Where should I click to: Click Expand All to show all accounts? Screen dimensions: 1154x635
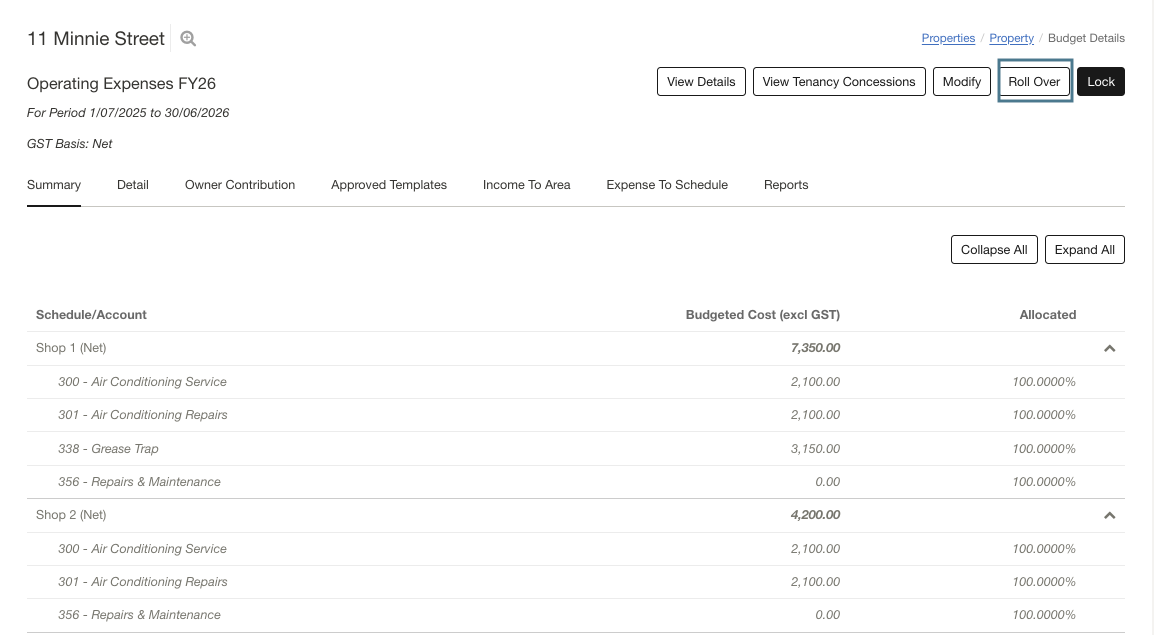tap(1084, 249)
